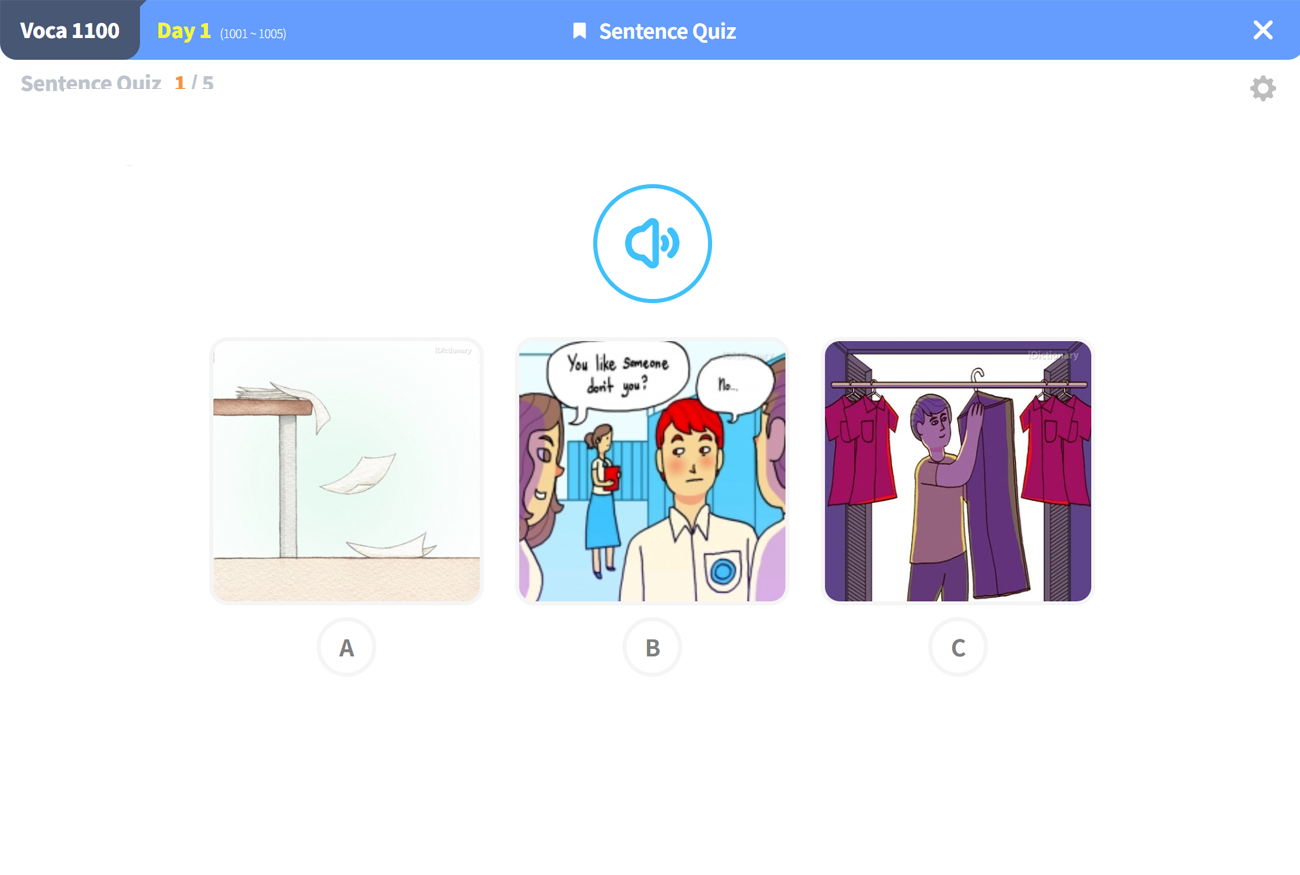Choose the red-haired boy comic picture
The height and width of the screenshot is (875, 1300).
(x=652, y=471)
